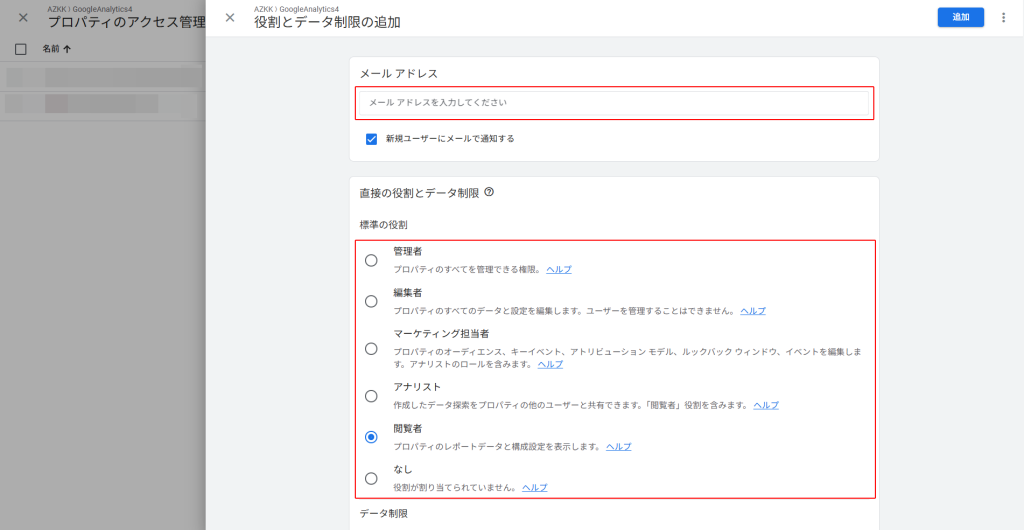Select the 管理者 role radio button
1024x530 pixels.
pos(371,260)
